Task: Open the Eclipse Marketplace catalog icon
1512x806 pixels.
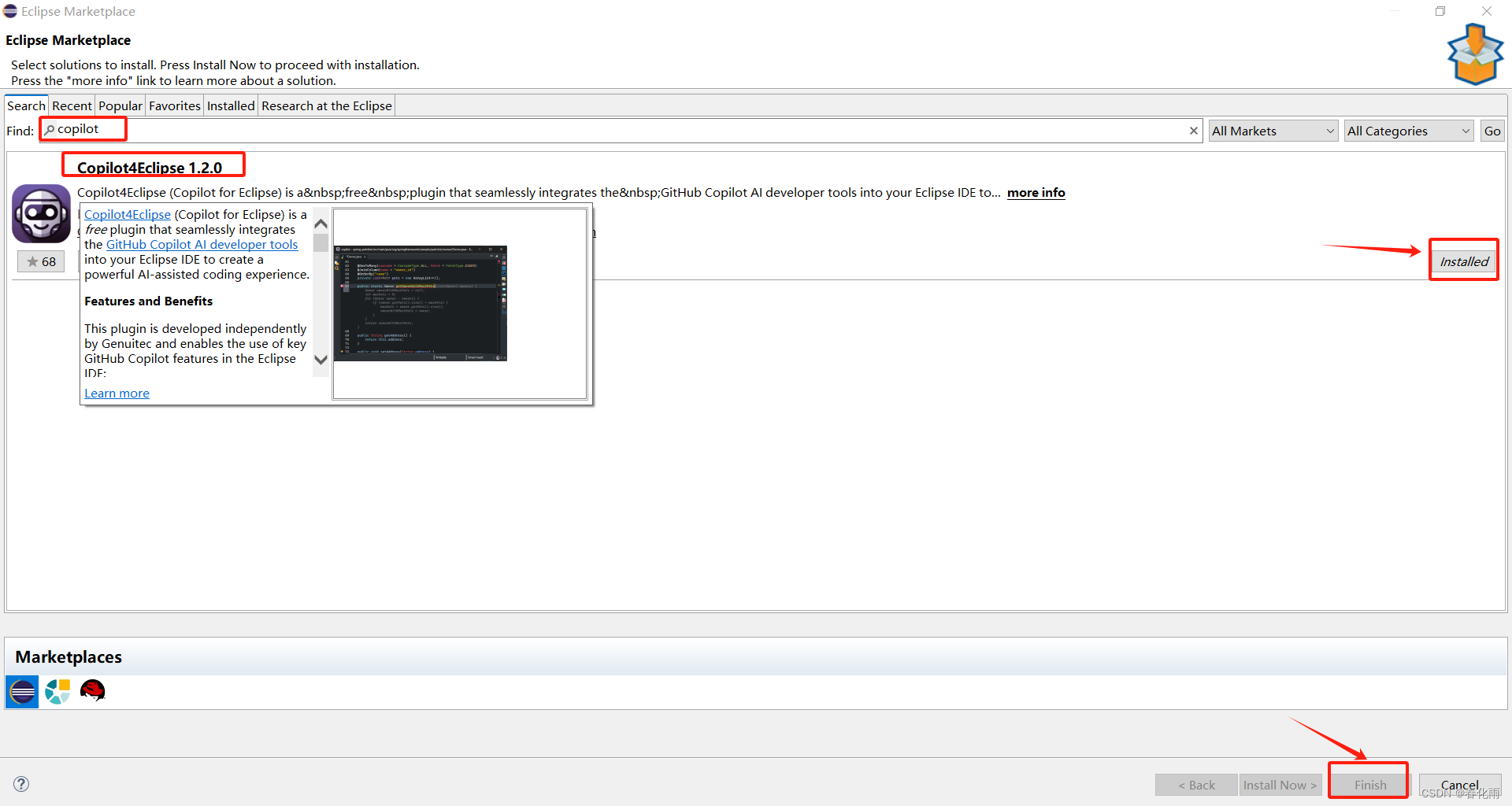Action: 22,692
